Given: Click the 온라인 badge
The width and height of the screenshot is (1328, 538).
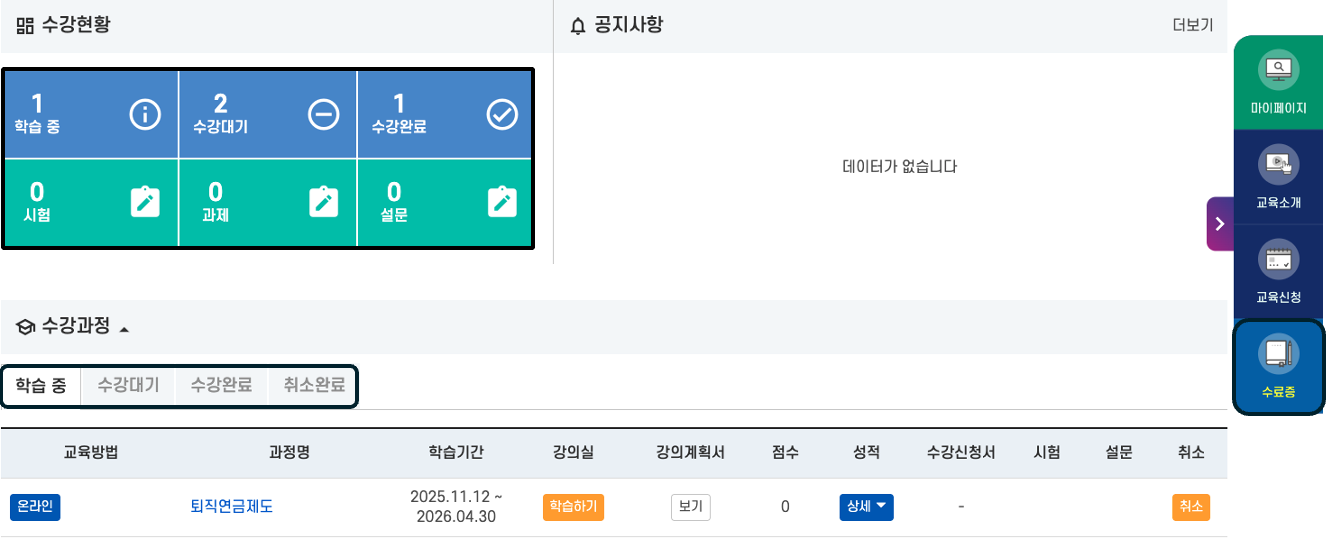Looking at the screenshot, I should tap(36, 507).
